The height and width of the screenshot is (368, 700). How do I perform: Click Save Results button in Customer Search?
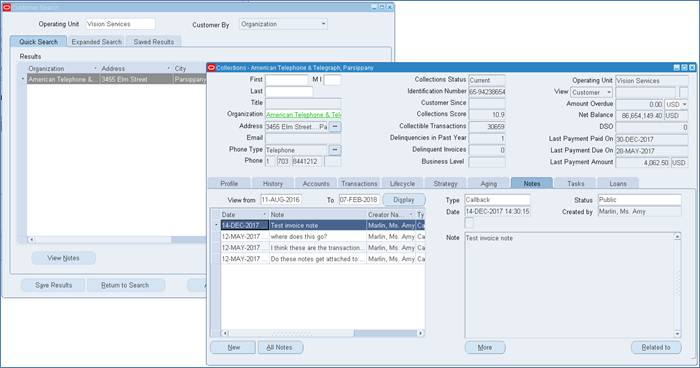53,285
